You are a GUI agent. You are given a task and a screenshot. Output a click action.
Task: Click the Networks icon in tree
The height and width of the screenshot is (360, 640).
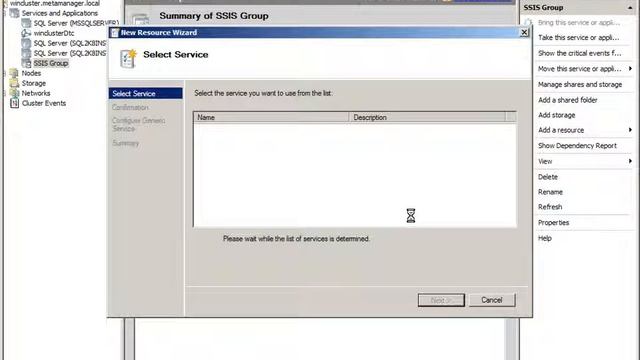pyautogui.click(x=14, y=93)
